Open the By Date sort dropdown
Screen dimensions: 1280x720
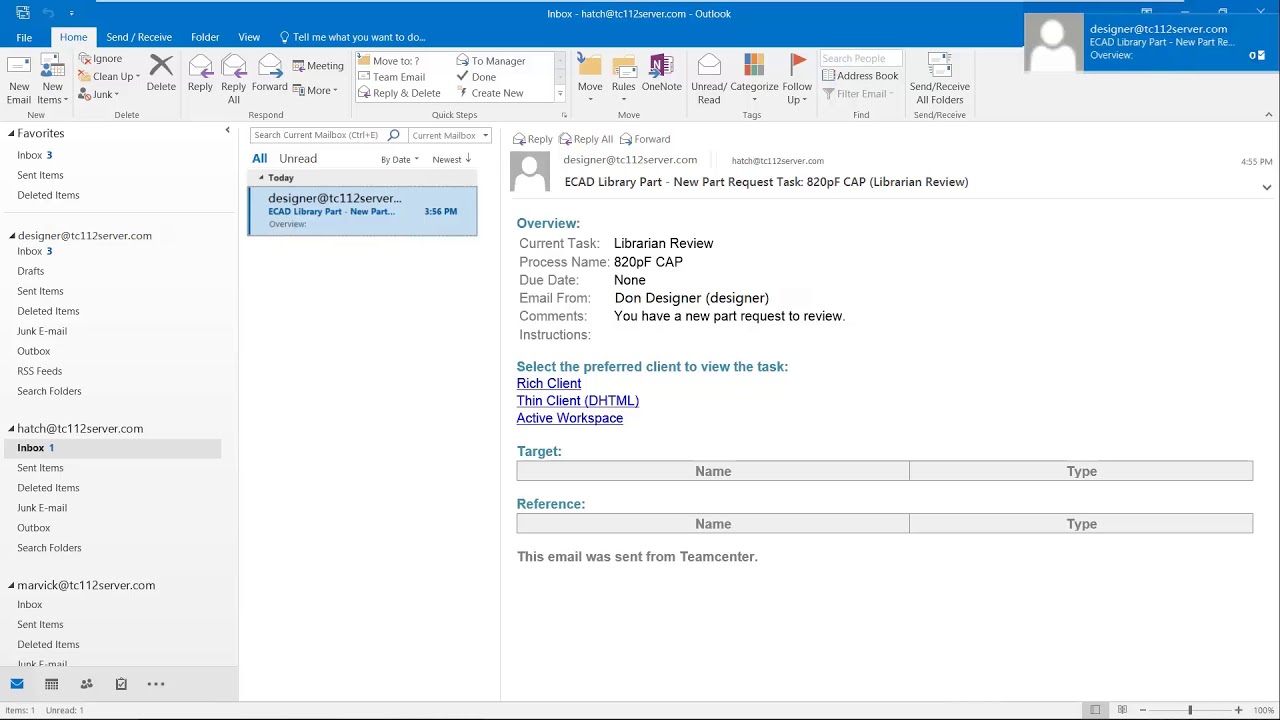(x=400, y=160)
